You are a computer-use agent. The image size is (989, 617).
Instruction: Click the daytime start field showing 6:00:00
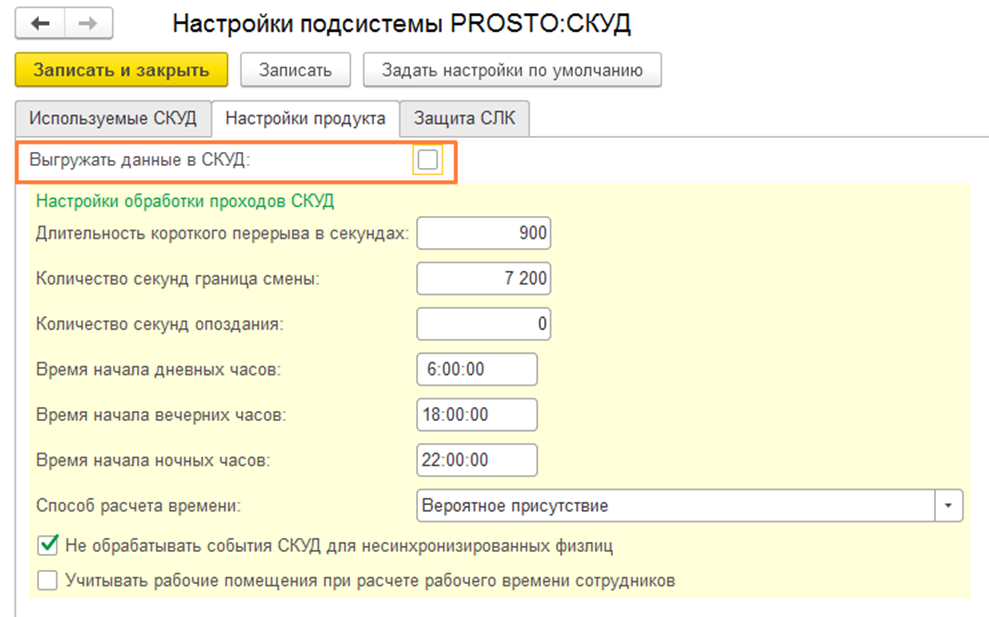pos(477,369)
